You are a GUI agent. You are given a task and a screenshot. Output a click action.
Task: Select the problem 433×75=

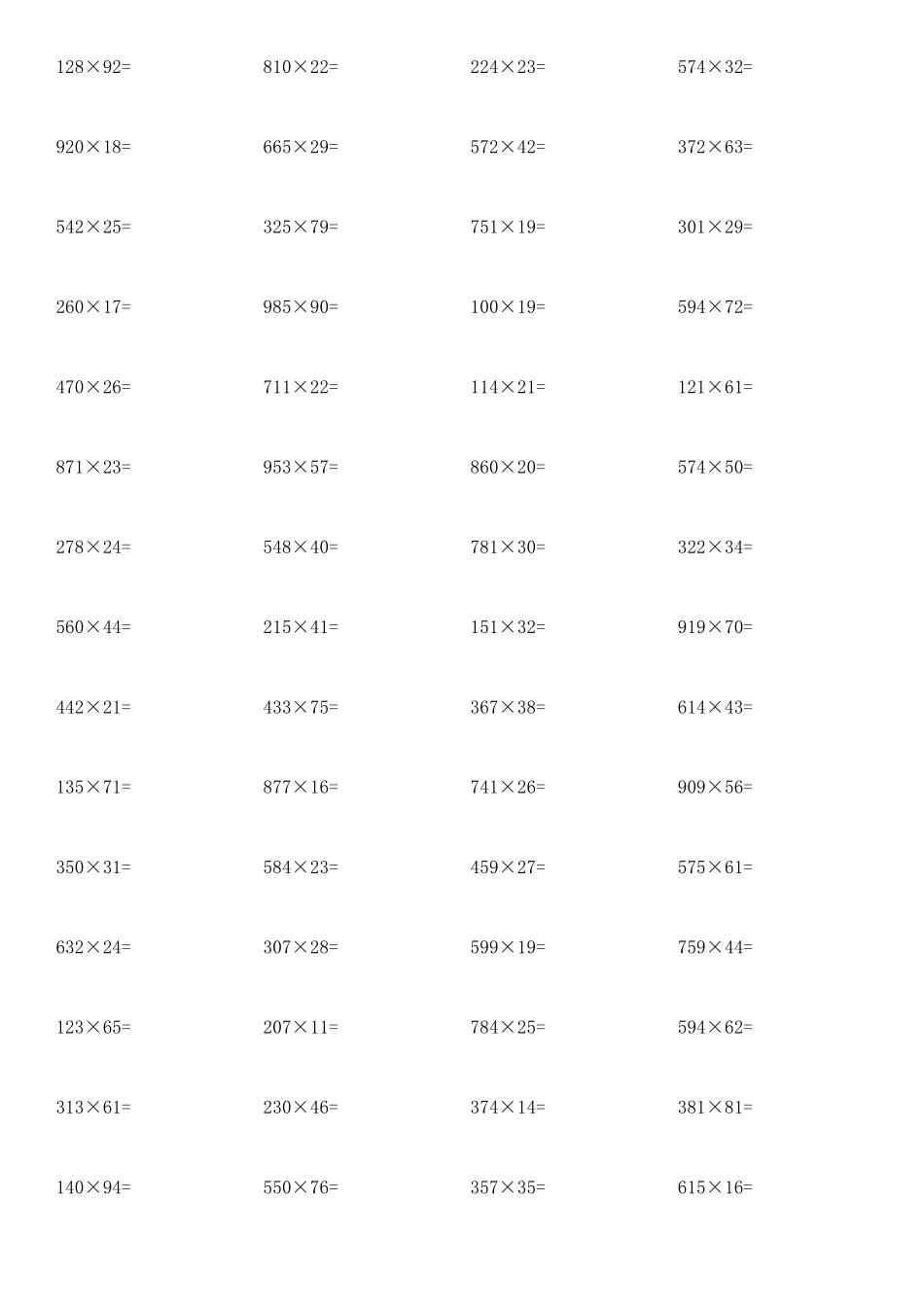(x=301, y=707)
